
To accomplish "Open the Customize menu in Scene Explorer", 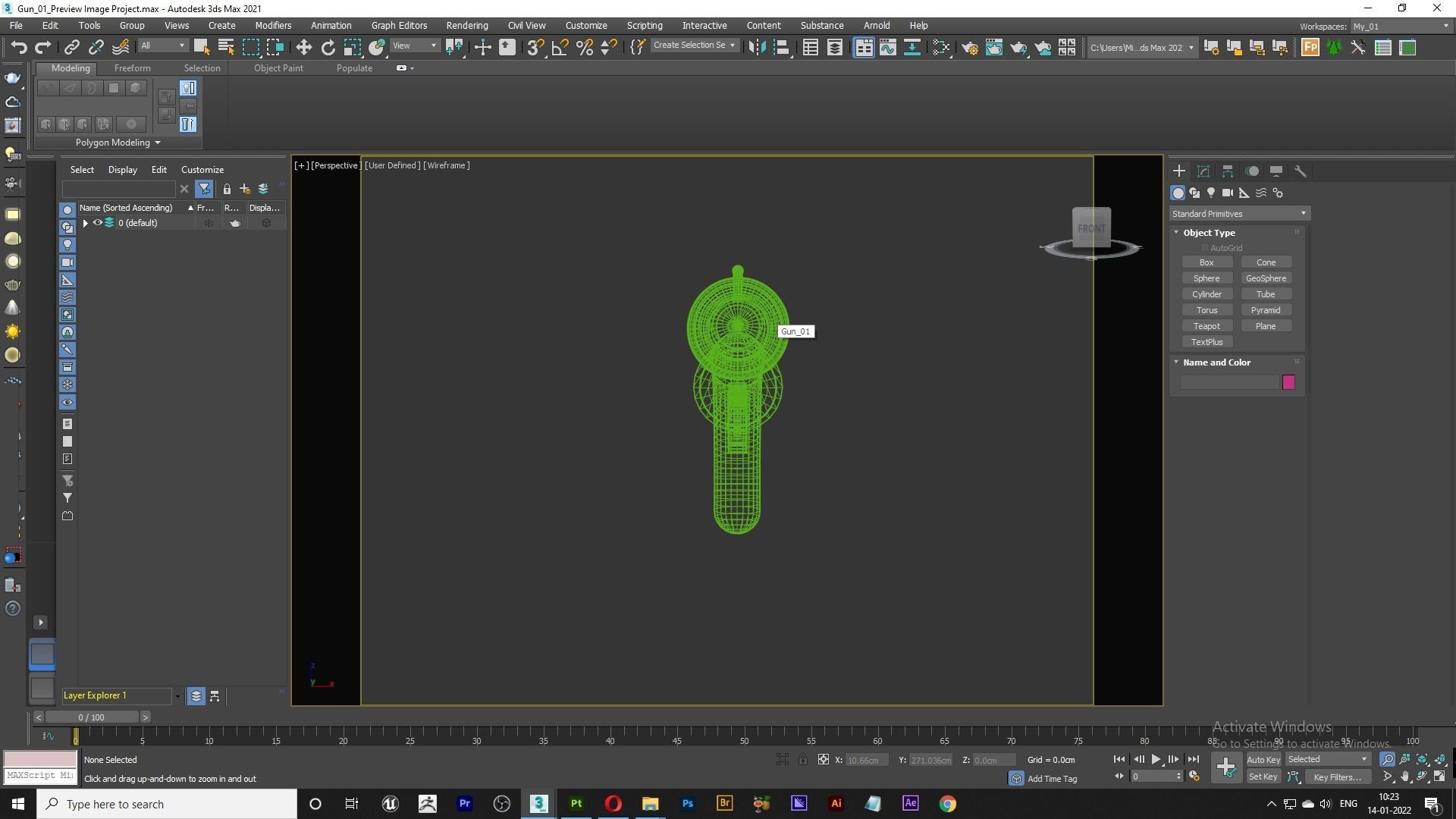I will (x=202, y=170).
